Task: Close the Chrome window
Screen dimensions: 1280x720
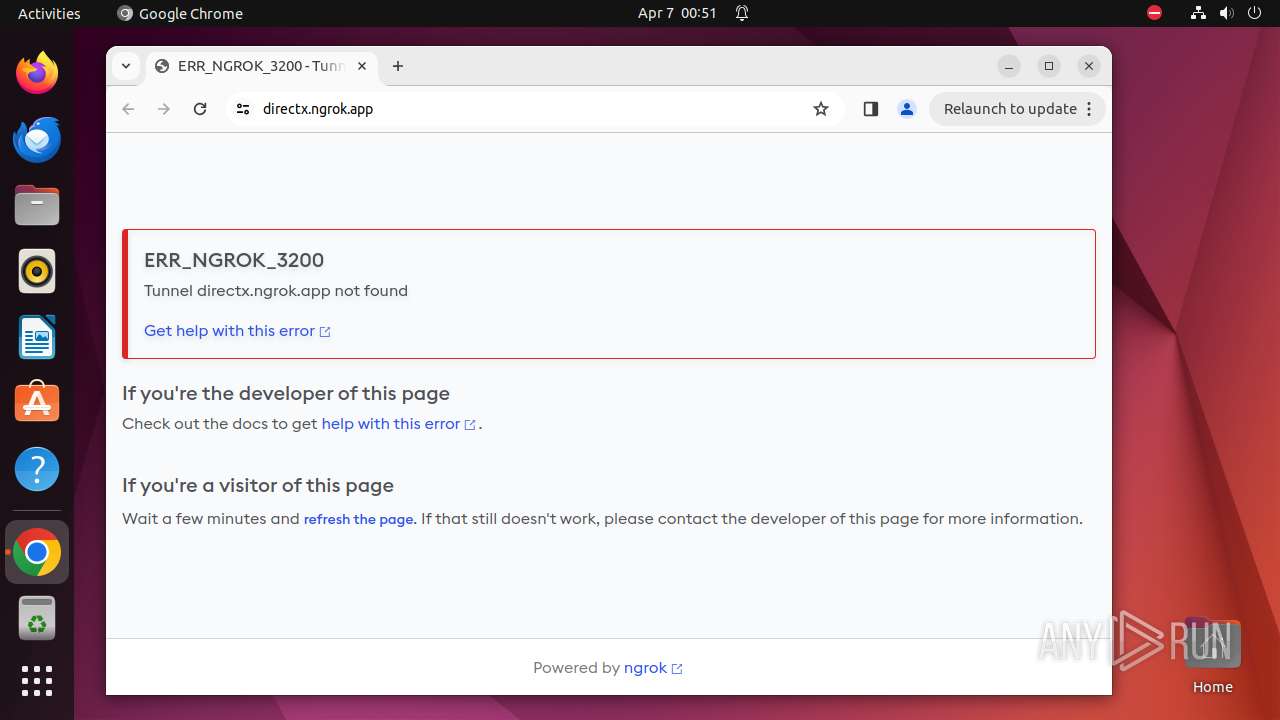Action: tap(1089, 66)
